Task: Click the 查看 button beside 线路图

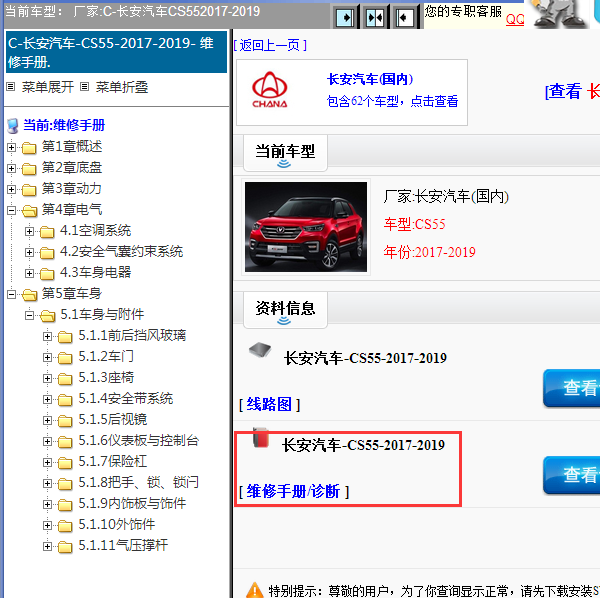Action: click(x=572, y=388)
